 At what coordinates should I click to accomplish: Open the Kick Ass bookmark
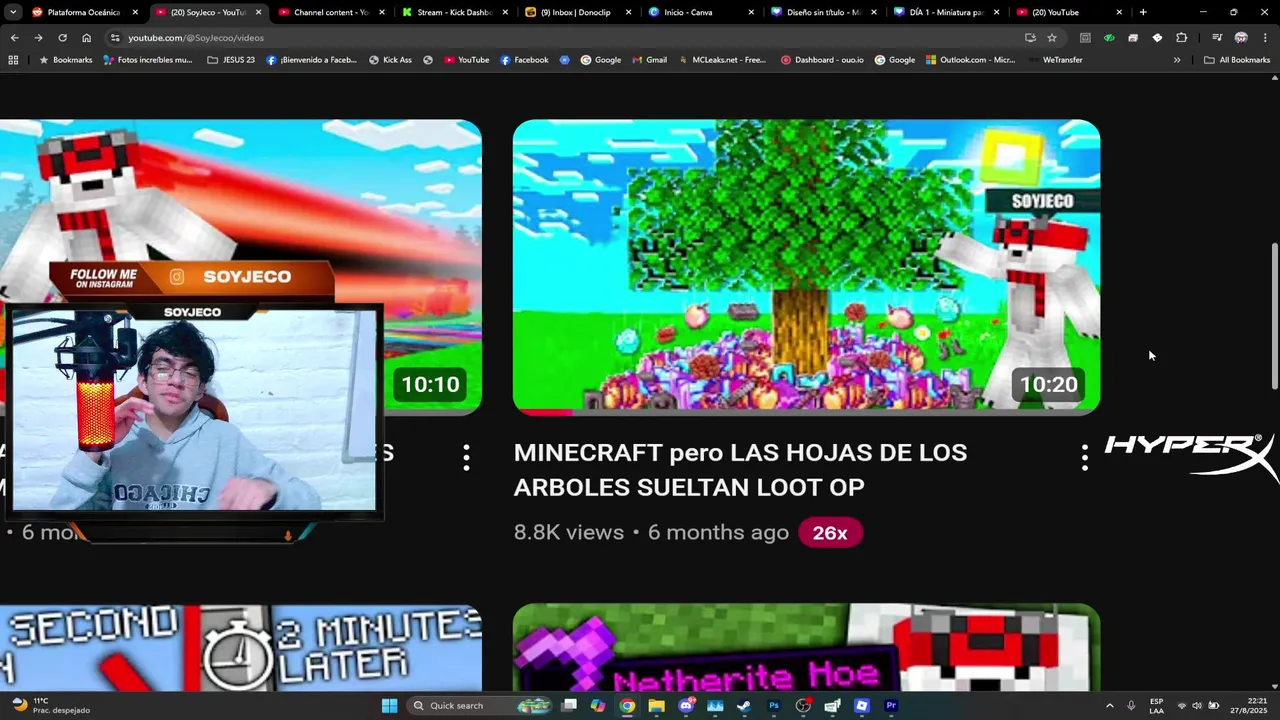(390, 60)
